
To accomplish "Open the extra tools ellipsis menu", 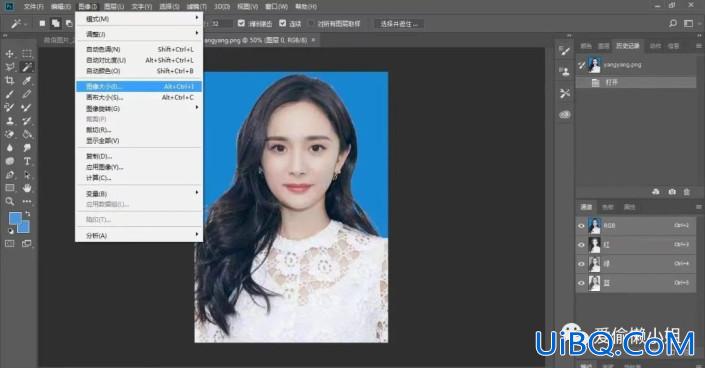I will pyautogui.click(x=27, y=201).
